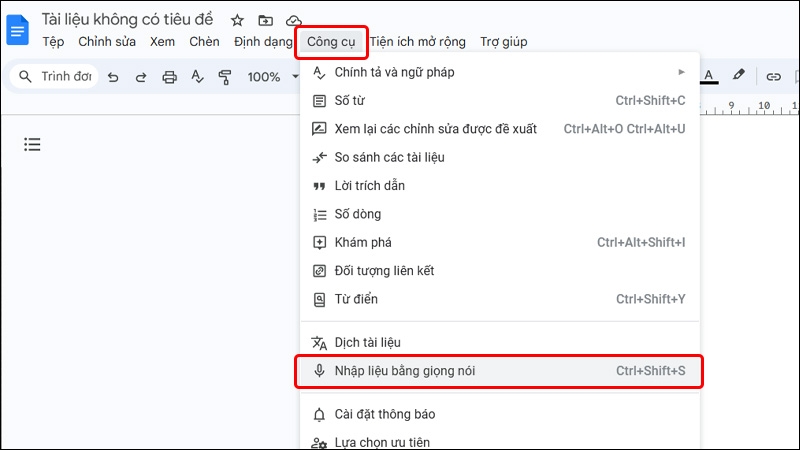This screenshot has width=800, height=450.
Task: Open Từ điển dictionary entry
Action: tap(500, 299)
